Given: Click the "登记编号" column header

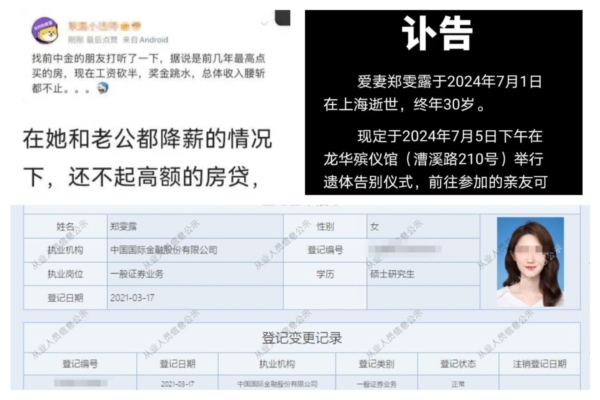Looking at the screenshot, I should (x=78, y=365).
